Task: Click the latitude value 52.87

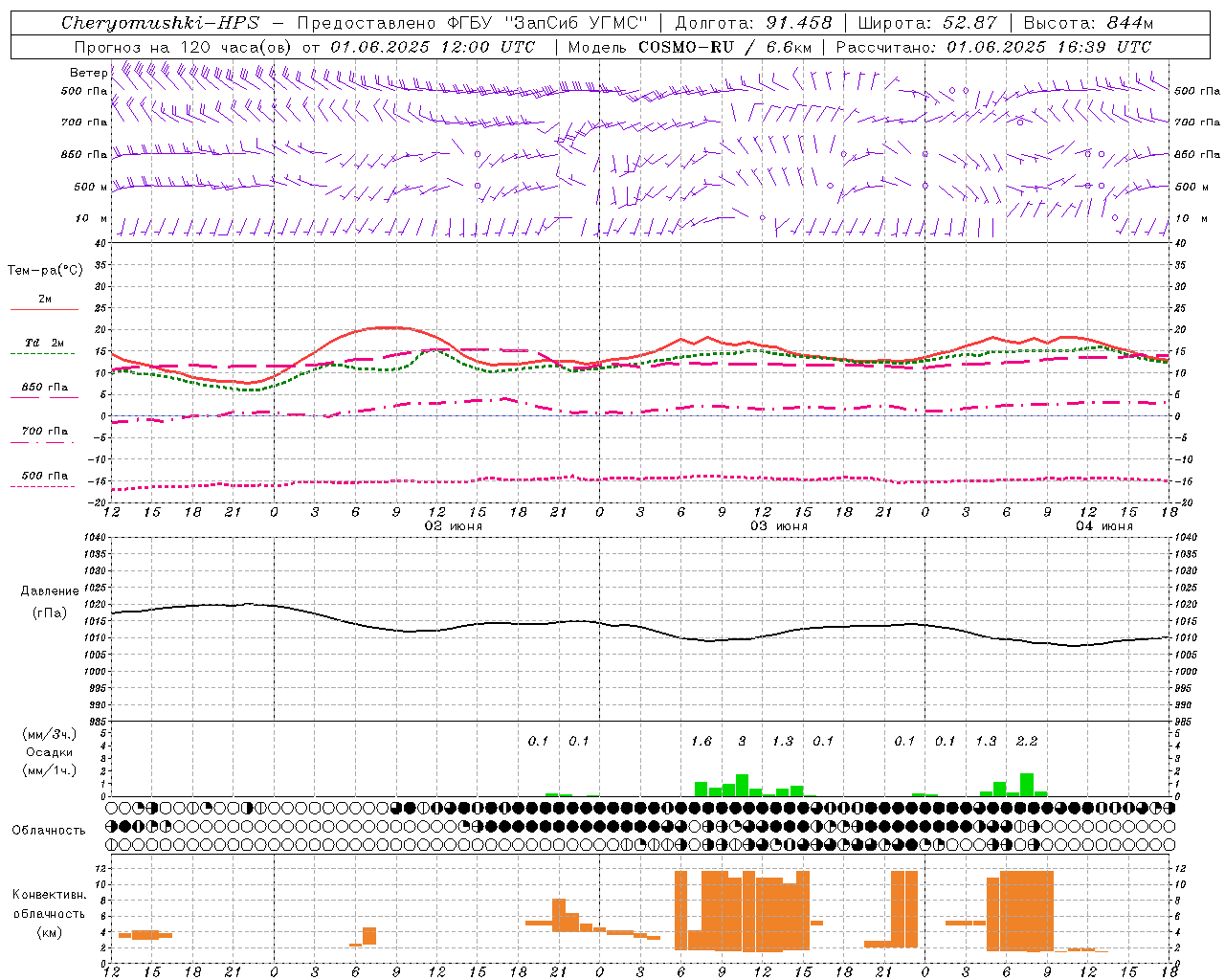Action: click(969, 23)
